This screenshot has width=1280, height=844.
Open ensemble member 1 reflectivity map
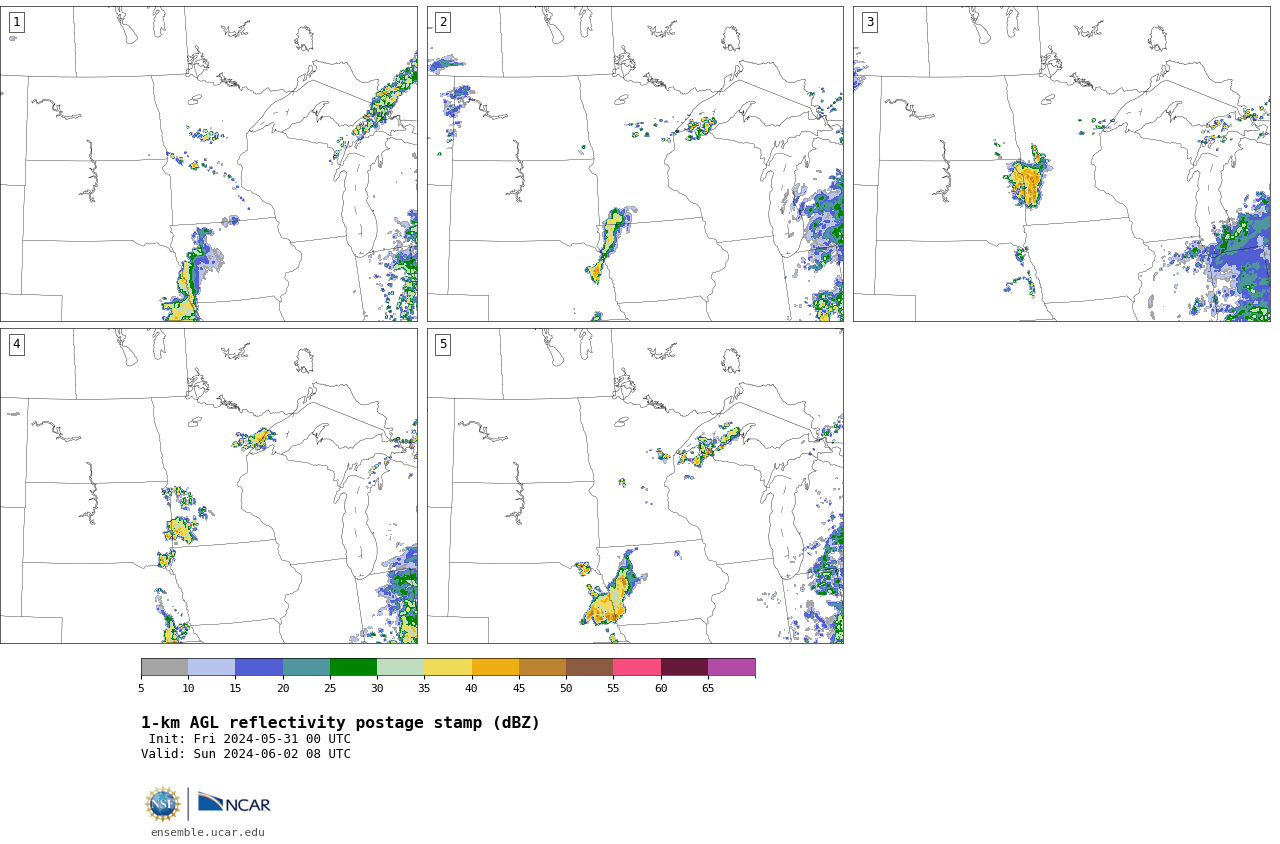208,164
